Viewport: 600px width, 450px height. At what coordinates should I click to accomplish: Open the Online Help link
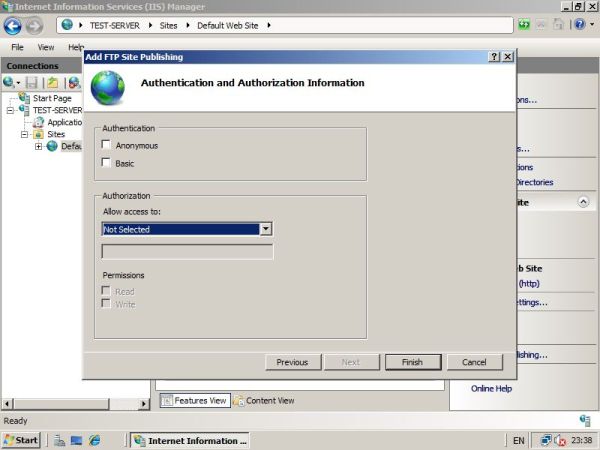click(x=491, y=388)
